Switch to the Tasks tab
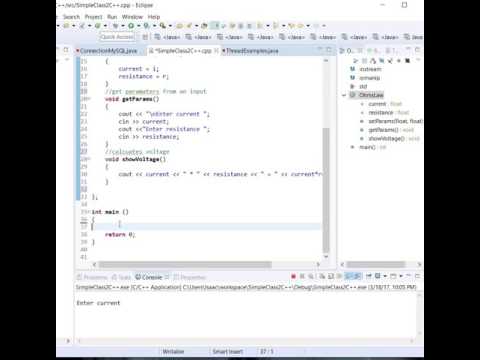Viewport: 480px width, 360px height. click(x=122, y=277)
